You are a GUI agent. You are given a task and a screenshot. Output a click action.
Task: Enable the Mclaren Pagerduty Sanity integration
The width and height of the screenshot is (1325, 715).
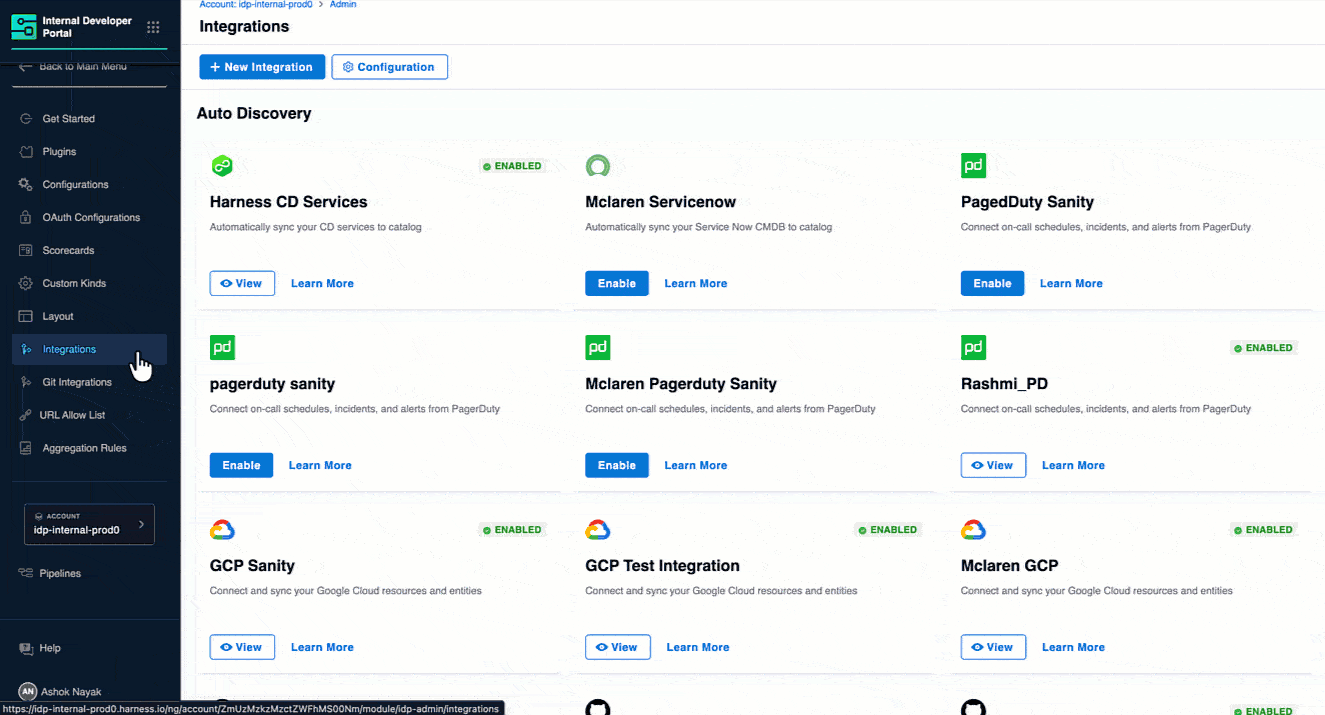point(616,464)
